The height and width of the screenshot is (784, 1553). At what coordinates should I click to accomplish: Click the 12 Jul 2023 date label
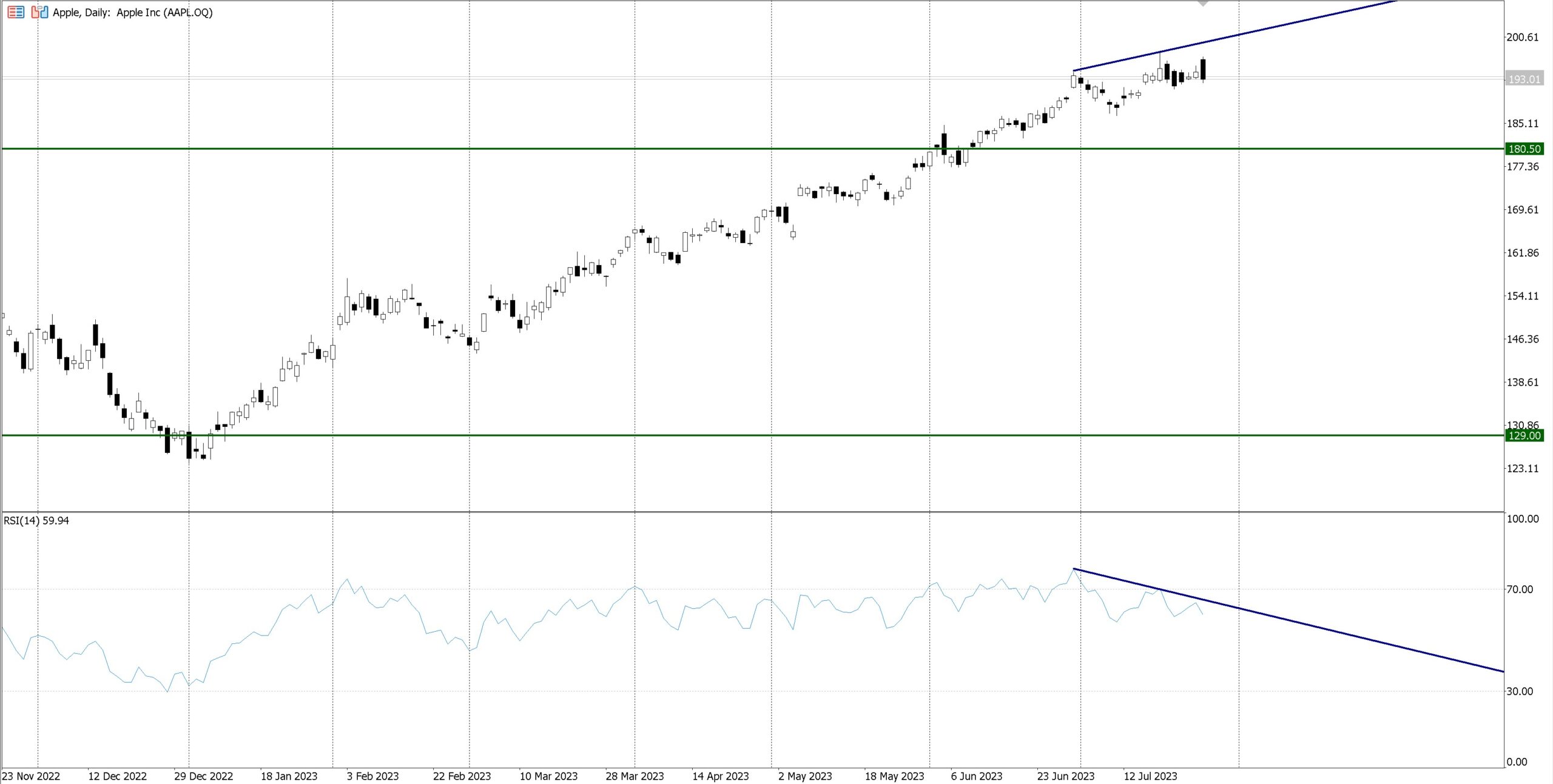coord(1150,776)
